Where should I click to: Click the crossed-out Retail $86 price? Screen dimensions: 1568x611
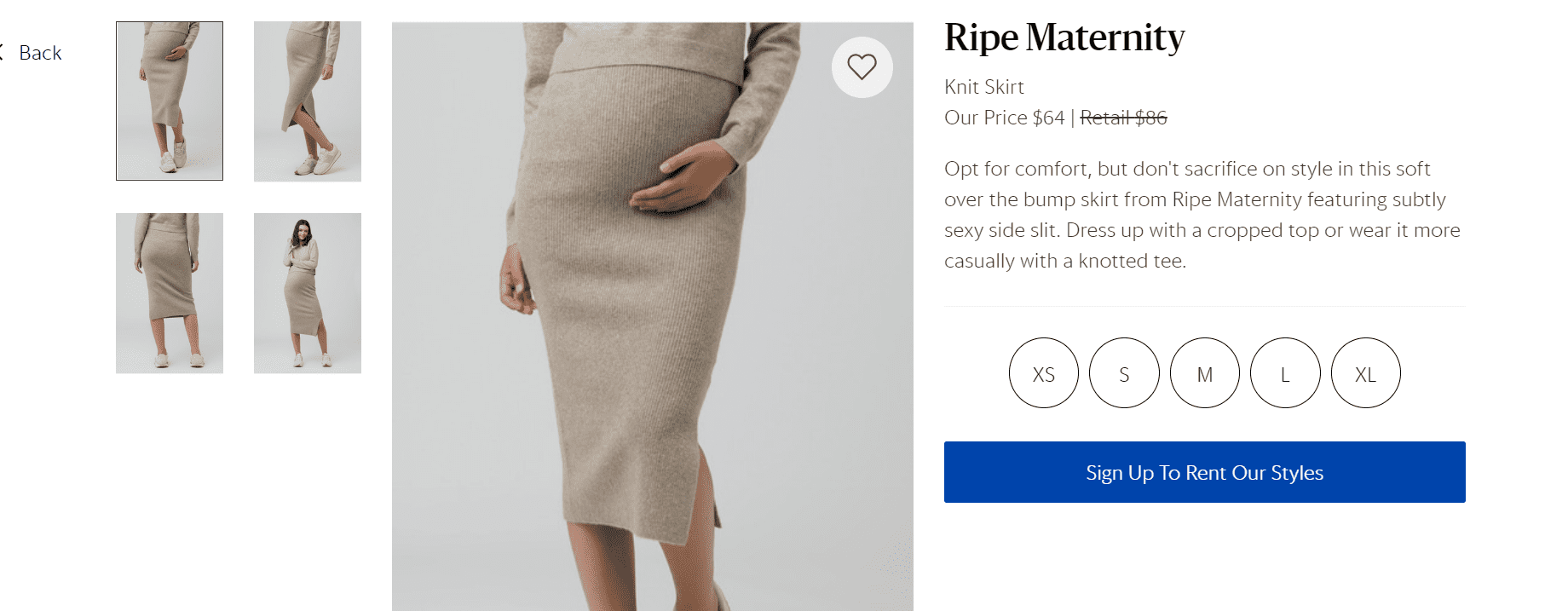click(1123, 118)
